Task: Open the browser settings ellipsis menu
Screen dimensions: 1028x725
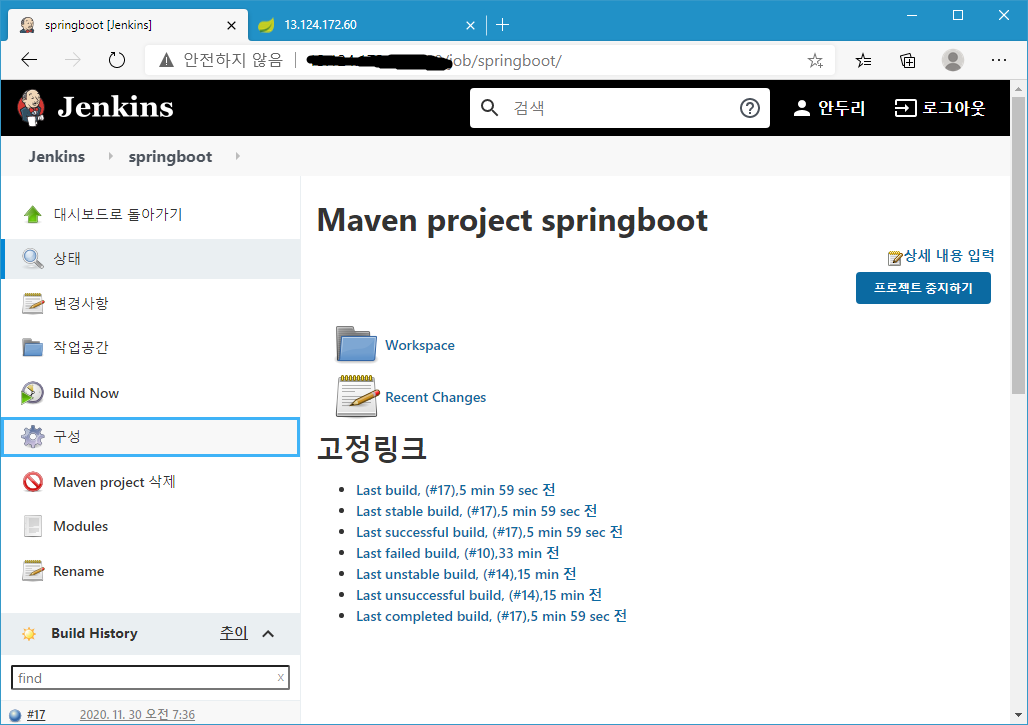Action: pos(998,60)
